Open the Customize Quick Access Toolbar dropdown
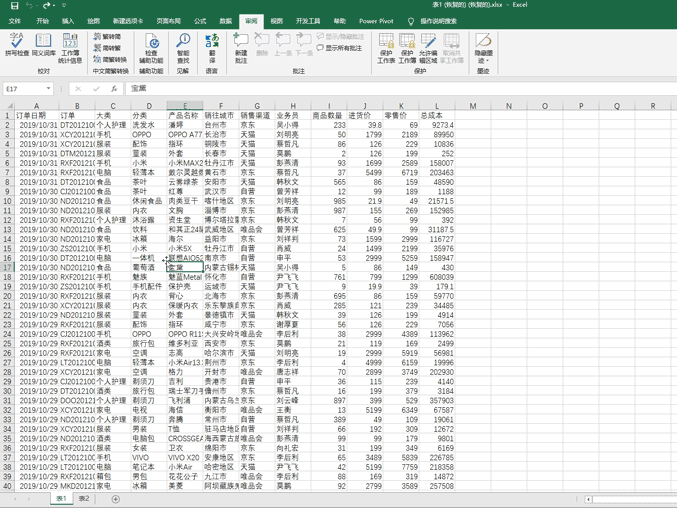Screen dimensions: 677x508 coord(64,6)
